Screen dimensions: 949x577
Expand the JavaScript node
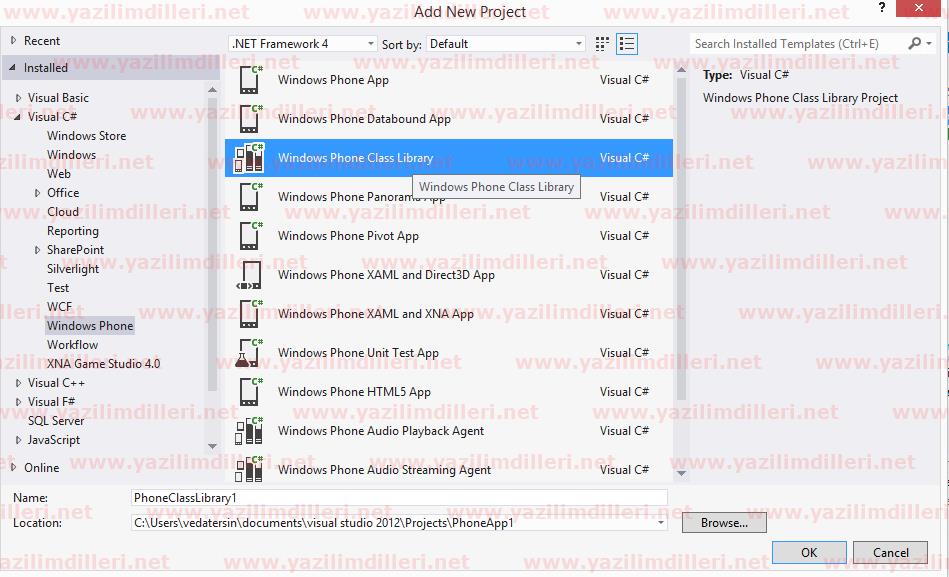point(19,440)
